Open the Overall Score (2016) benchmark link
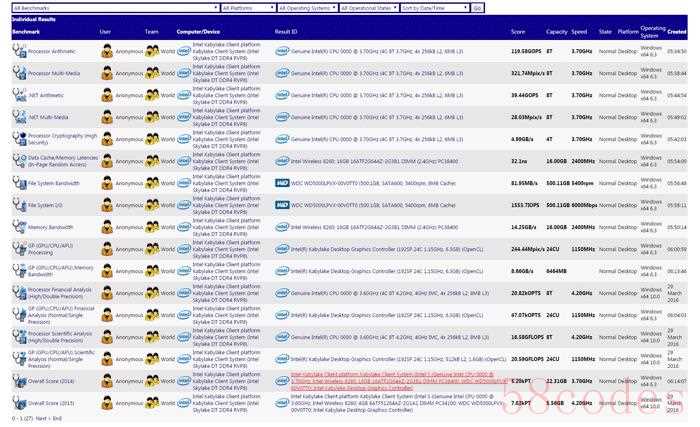The height and width of the screenshot is (427, 700). [x=51, y=381]
